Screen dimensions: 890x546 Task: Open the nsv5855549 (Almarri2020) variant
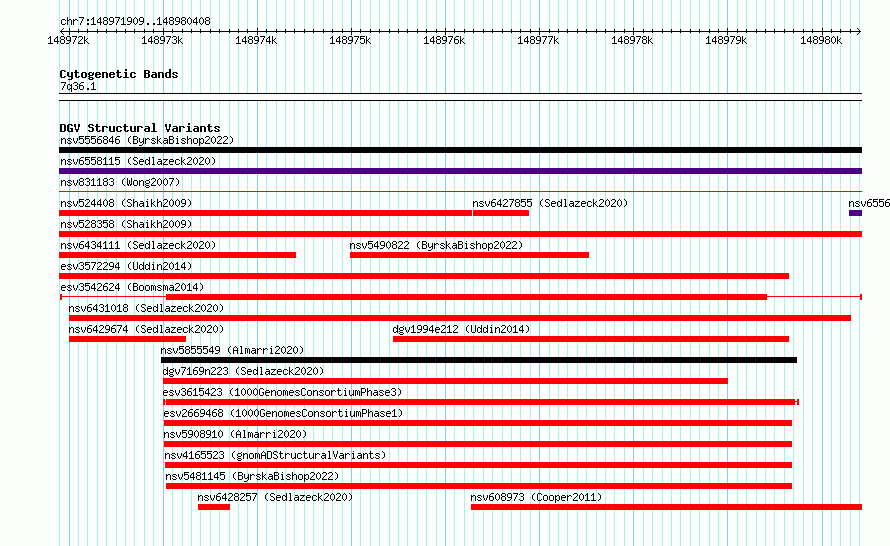(232, 350)
